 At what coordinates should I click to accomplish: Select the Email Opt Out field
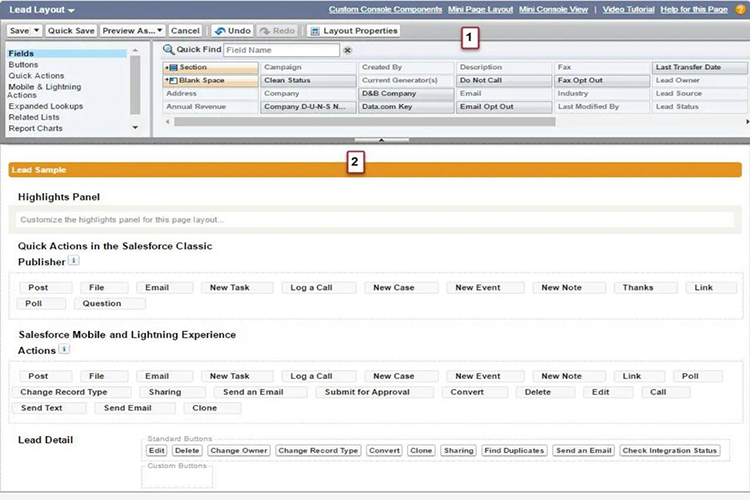tap(504, 107)
